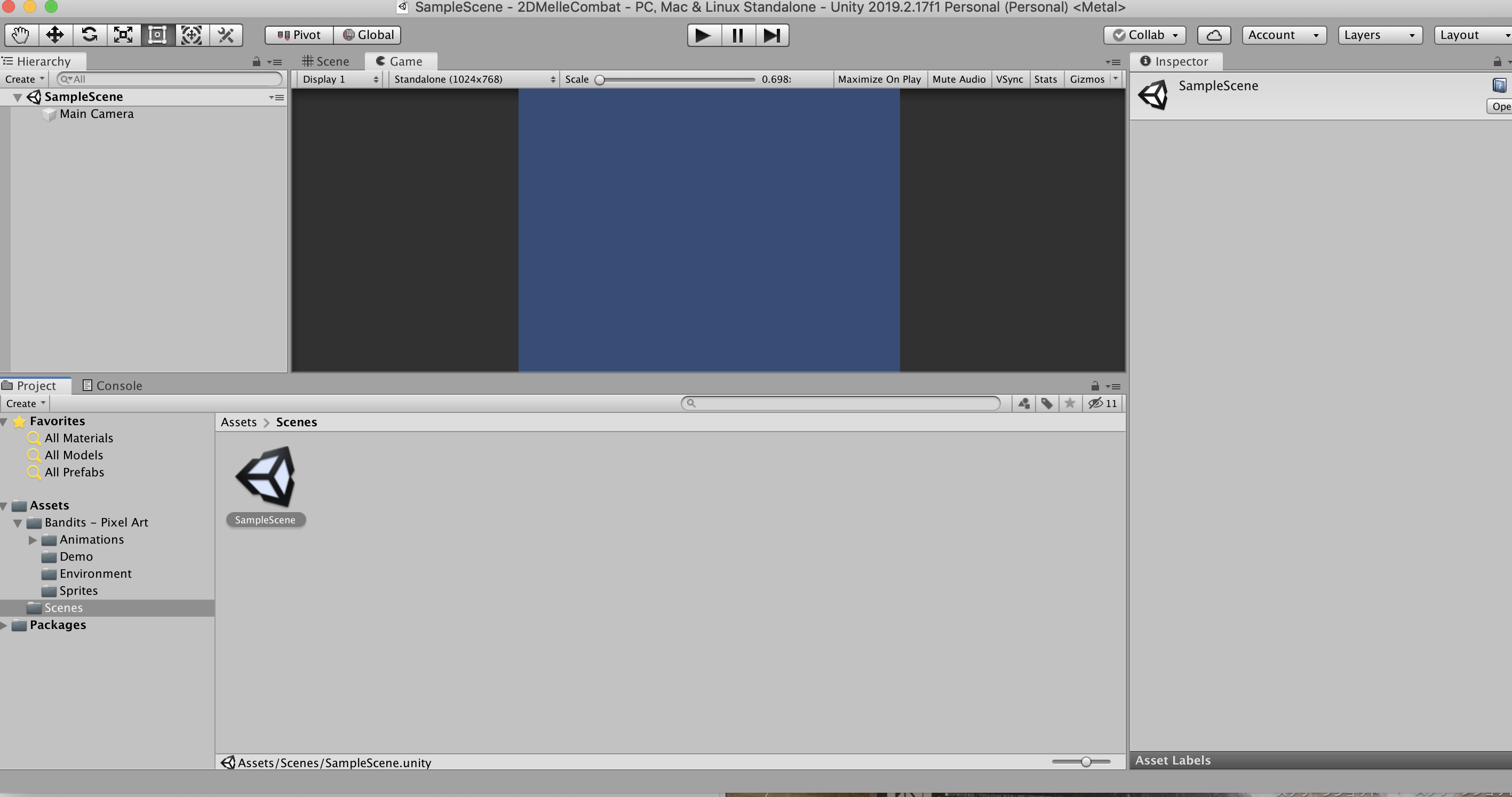1512x797 pixels.
Task: Switch to the Console tab
Action: (112, 386)
